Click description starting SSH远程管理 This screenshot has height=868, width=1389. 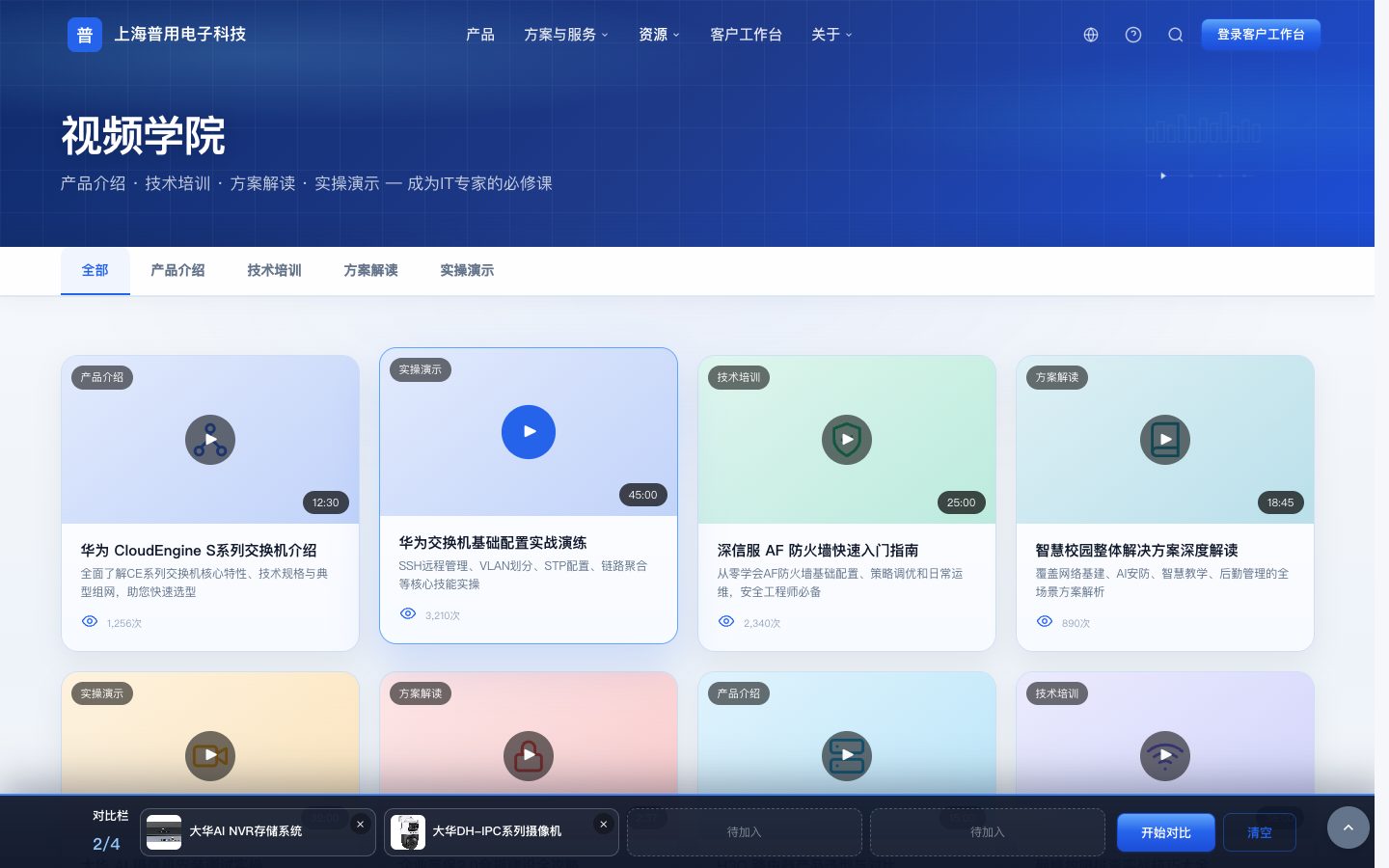(523, 575)
